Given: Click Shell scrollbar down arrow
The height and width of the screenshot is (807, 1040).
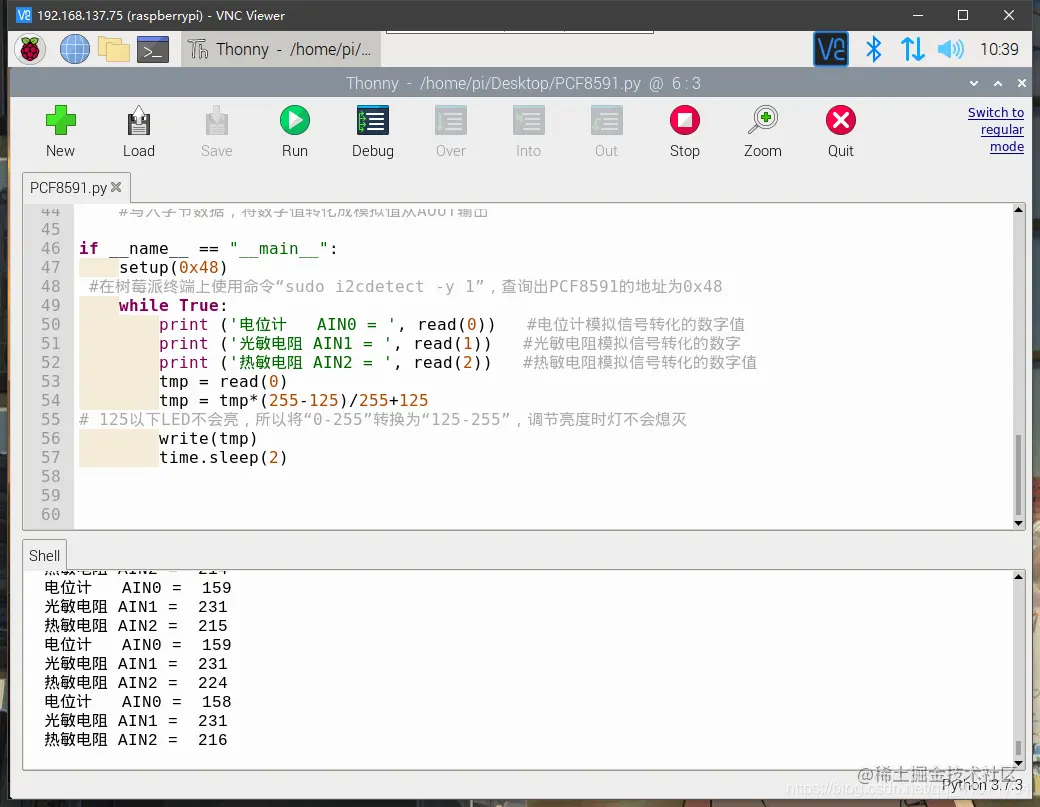Looking at the screenshot, I should (x=1018, y=763).
